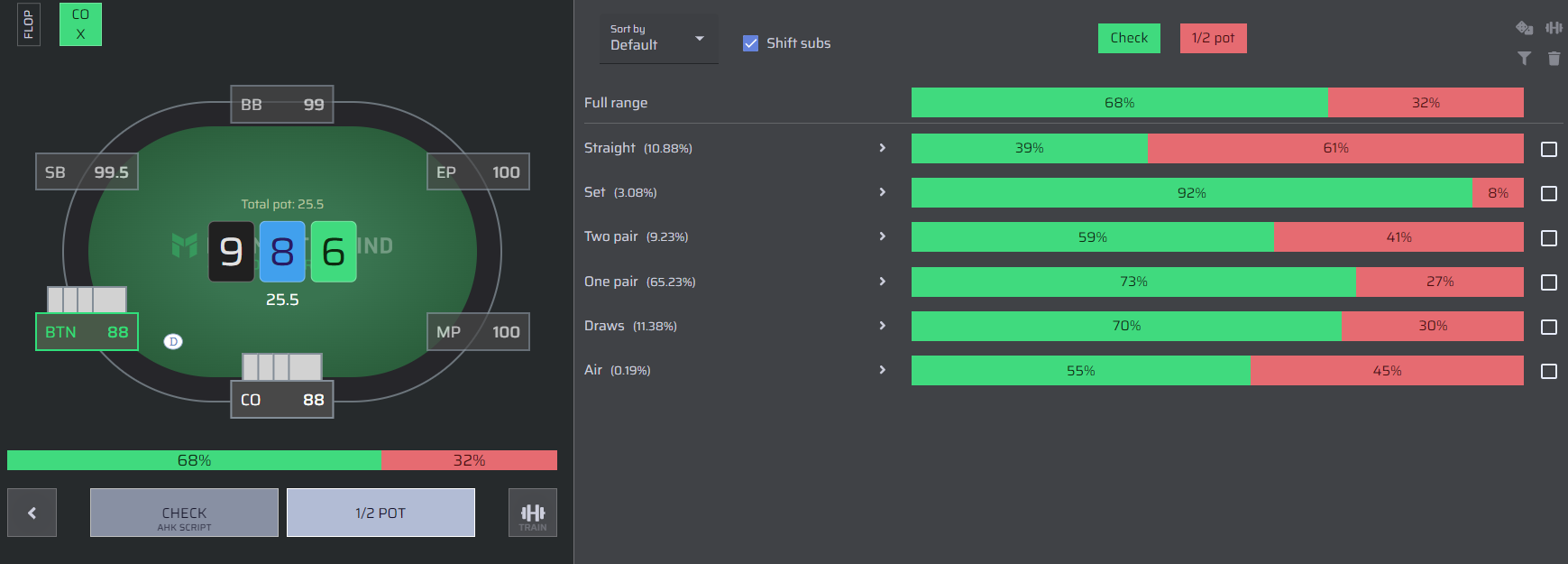
Task: Click the CHECK action button
Action: [x=184, y=513]
